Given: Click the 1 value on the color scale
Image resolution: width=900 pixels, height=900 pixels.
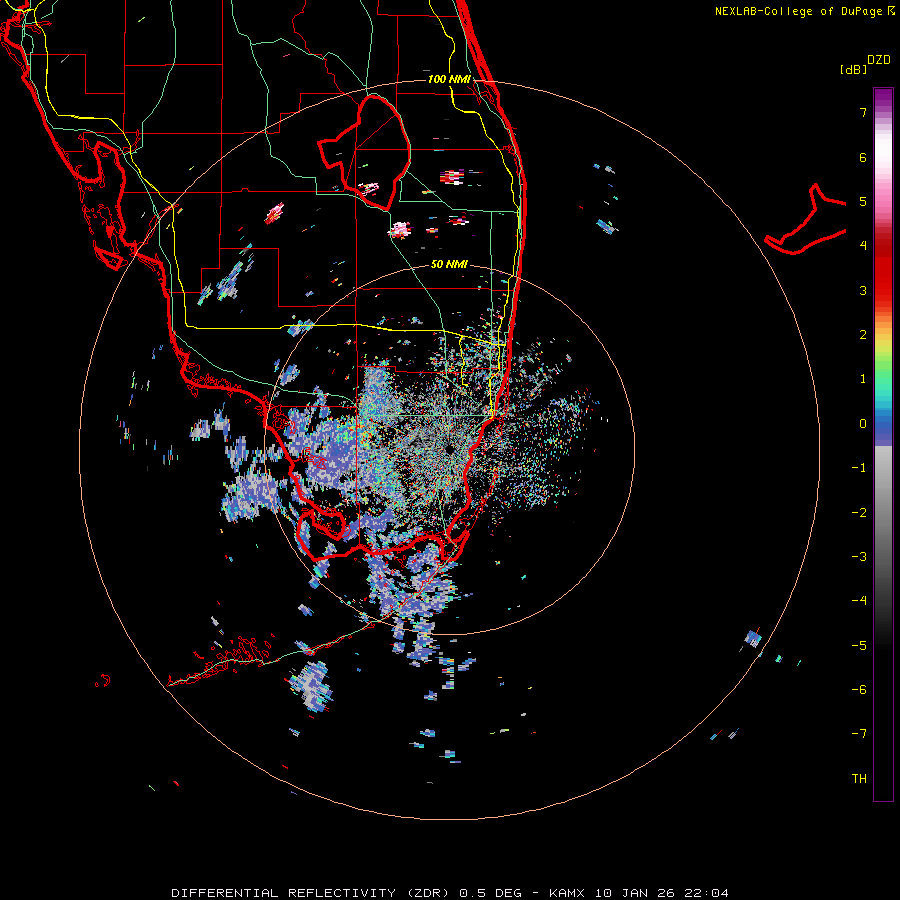Looking at the screenshot, I should (x=863, y=379).
